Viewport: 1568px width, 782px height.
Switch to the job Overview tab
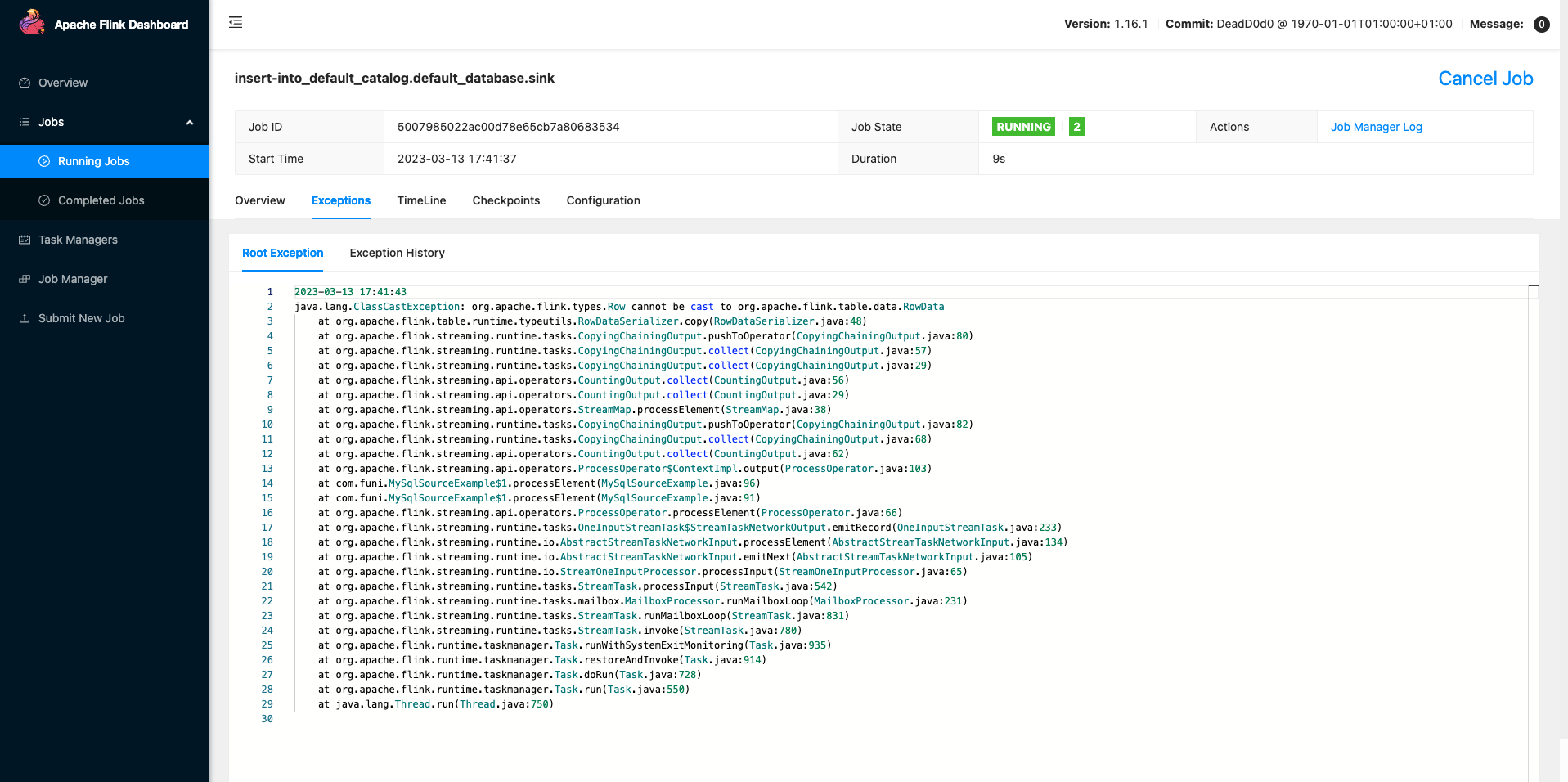[x=260, y=200]
